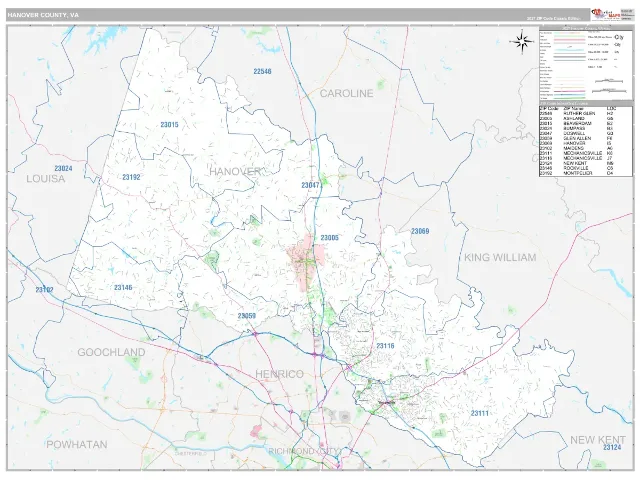Click the BEAVERDAM row in ZIP index

(x=585, y=123)
